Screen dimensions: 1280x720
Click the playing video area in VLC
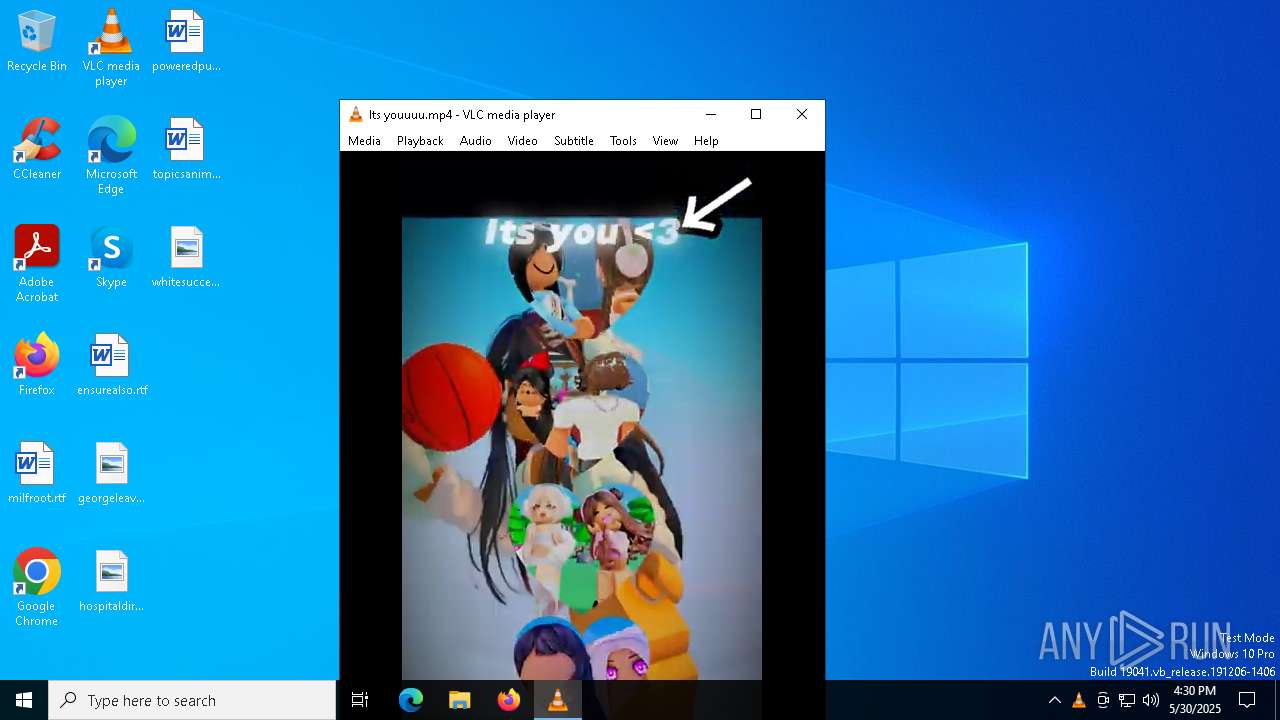[582, 415]
